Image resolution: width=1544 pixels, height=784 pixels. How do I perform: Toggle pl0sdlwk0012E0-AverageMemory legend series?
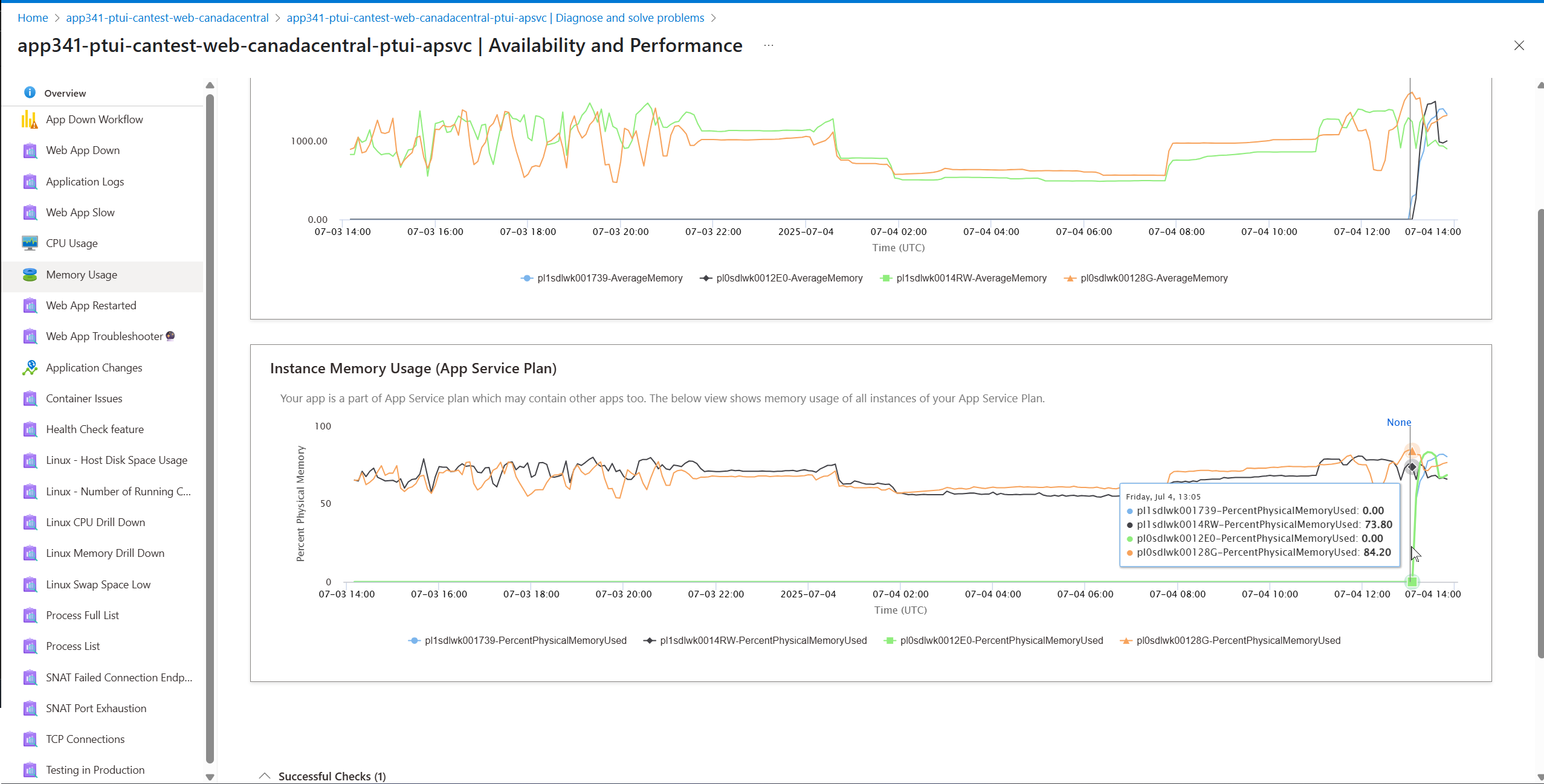pos(781,278)
